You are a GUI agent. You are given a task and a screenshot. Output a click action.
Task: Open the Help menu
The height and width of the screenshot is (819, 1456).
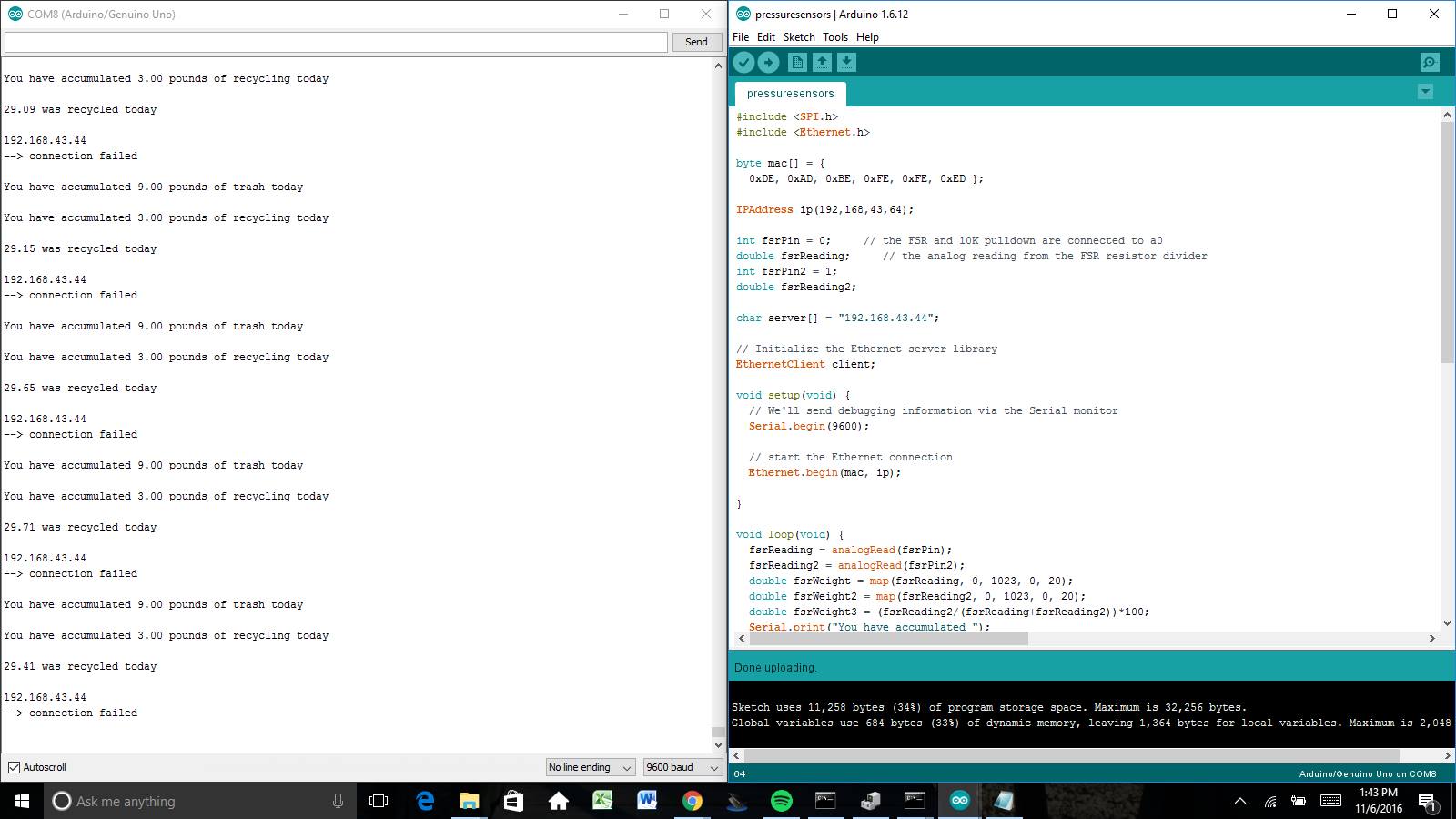point(867,37)
